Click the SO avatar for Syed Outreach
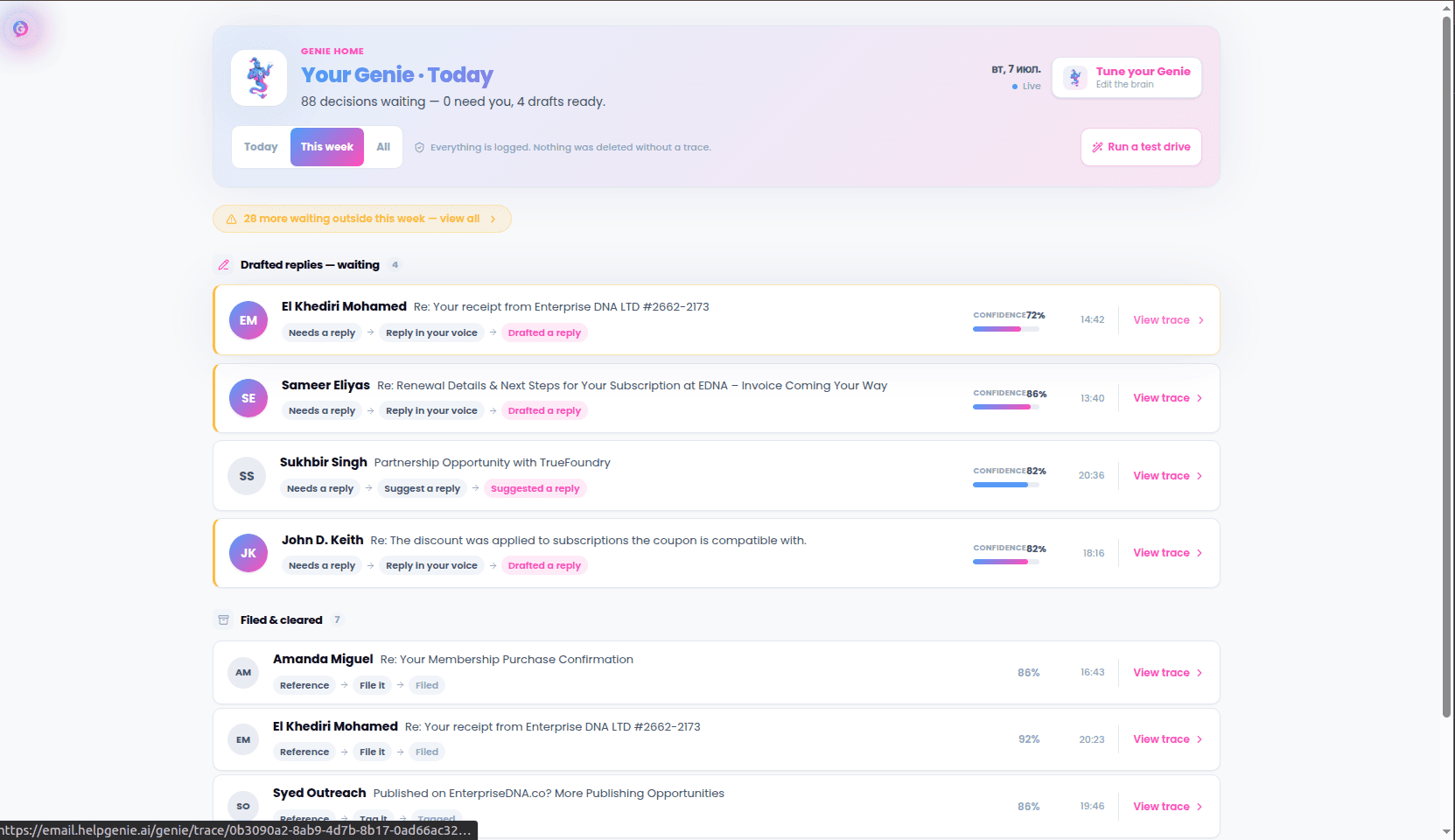Image resolution: width=1455 pixels, height=840 pixels. pos(243,807)
